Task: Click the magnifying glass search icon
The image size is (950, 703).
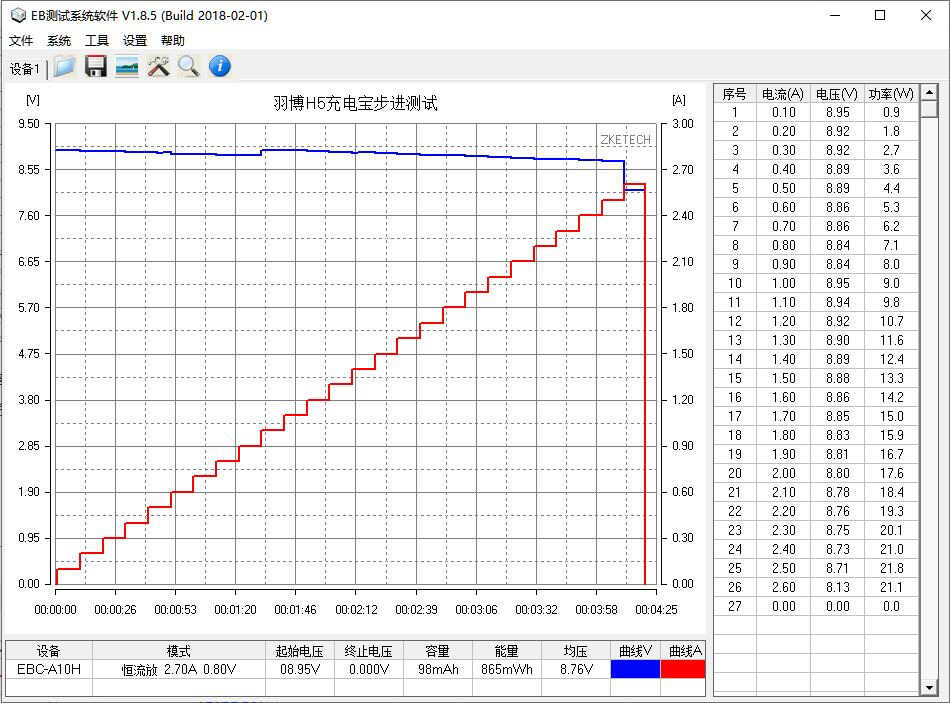Action: (188, 66)
